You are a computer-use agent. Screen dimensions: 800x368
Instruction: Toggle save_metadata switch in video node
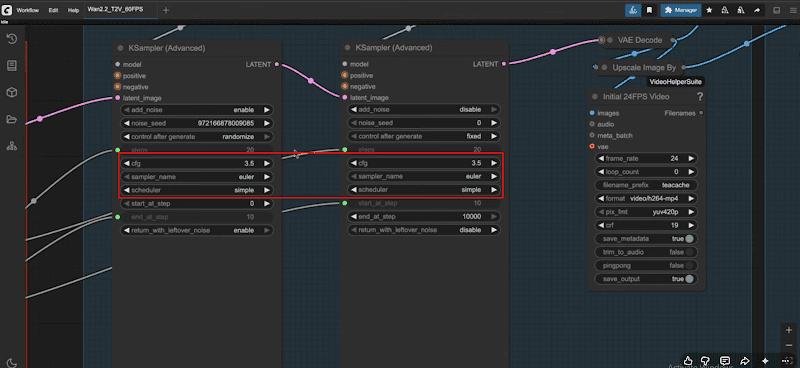689,239
